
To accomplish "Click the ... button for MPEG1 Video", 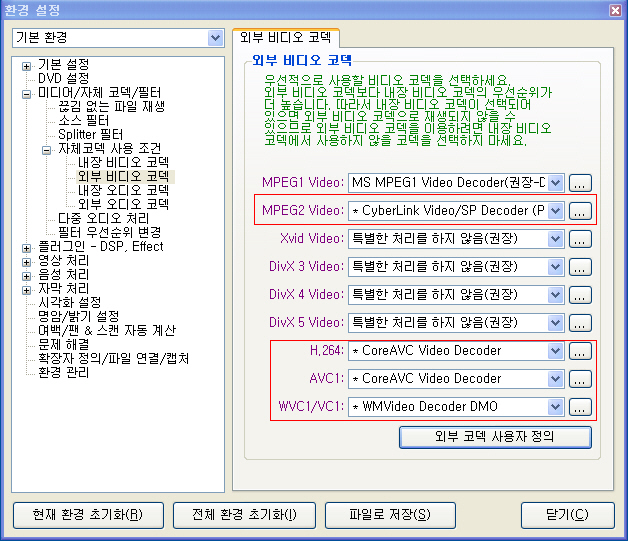I will 580,183.
